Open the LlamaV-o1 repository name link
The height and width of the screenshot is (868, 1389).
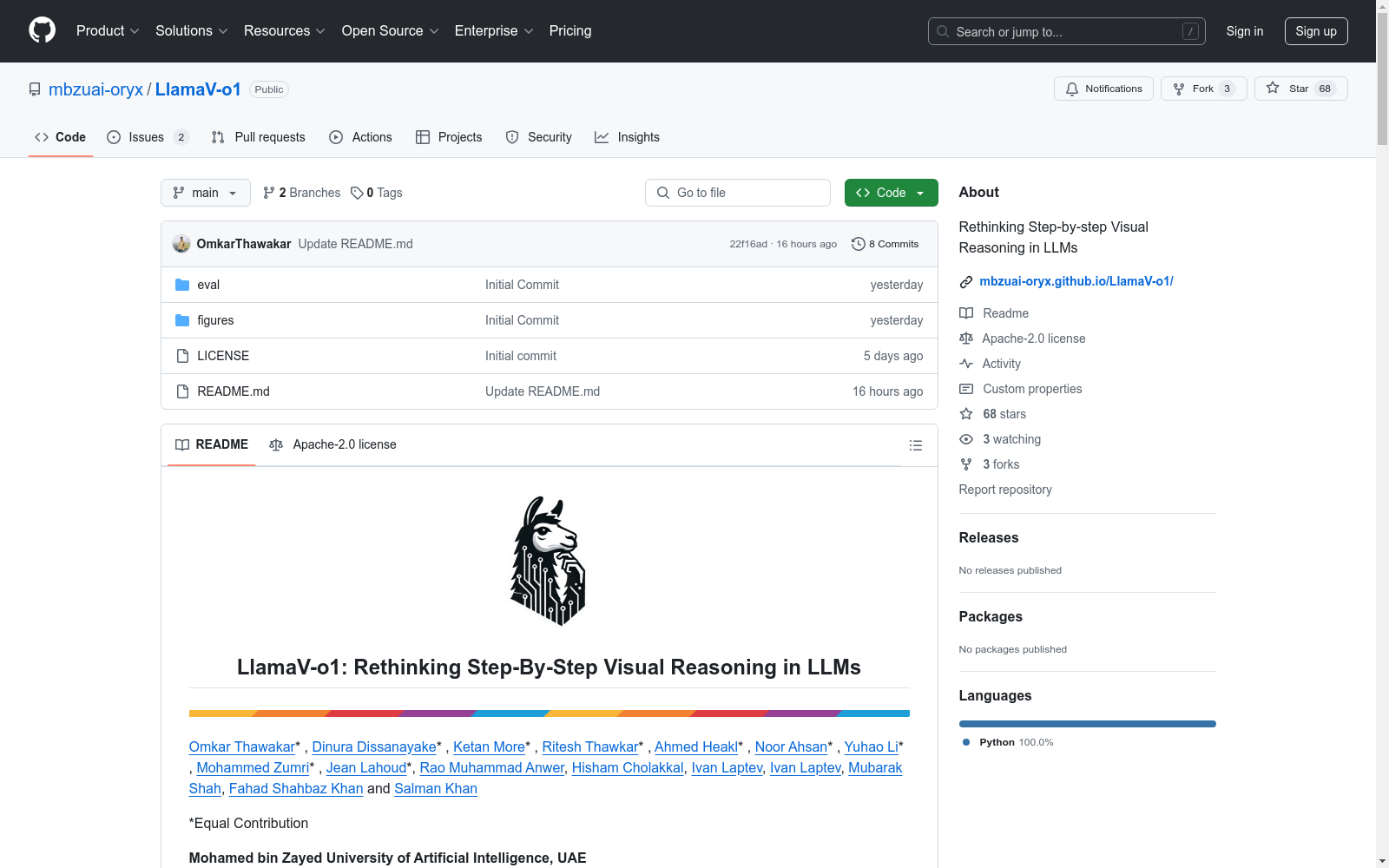click(x=198, y=89)
